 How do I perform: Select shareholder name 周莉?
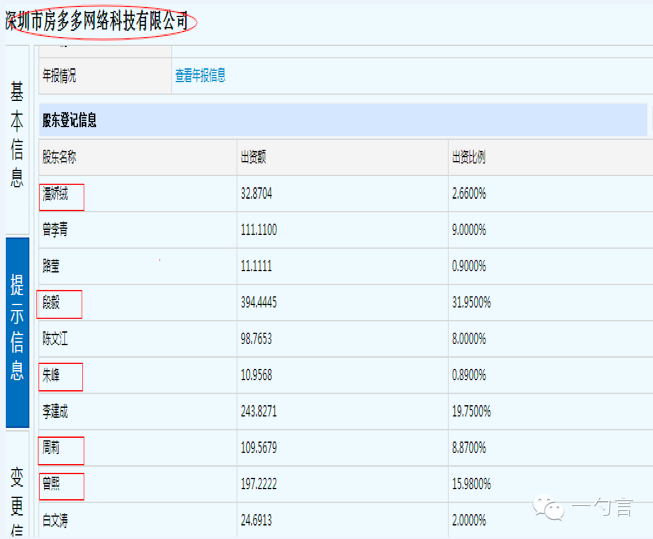[51, 448]
